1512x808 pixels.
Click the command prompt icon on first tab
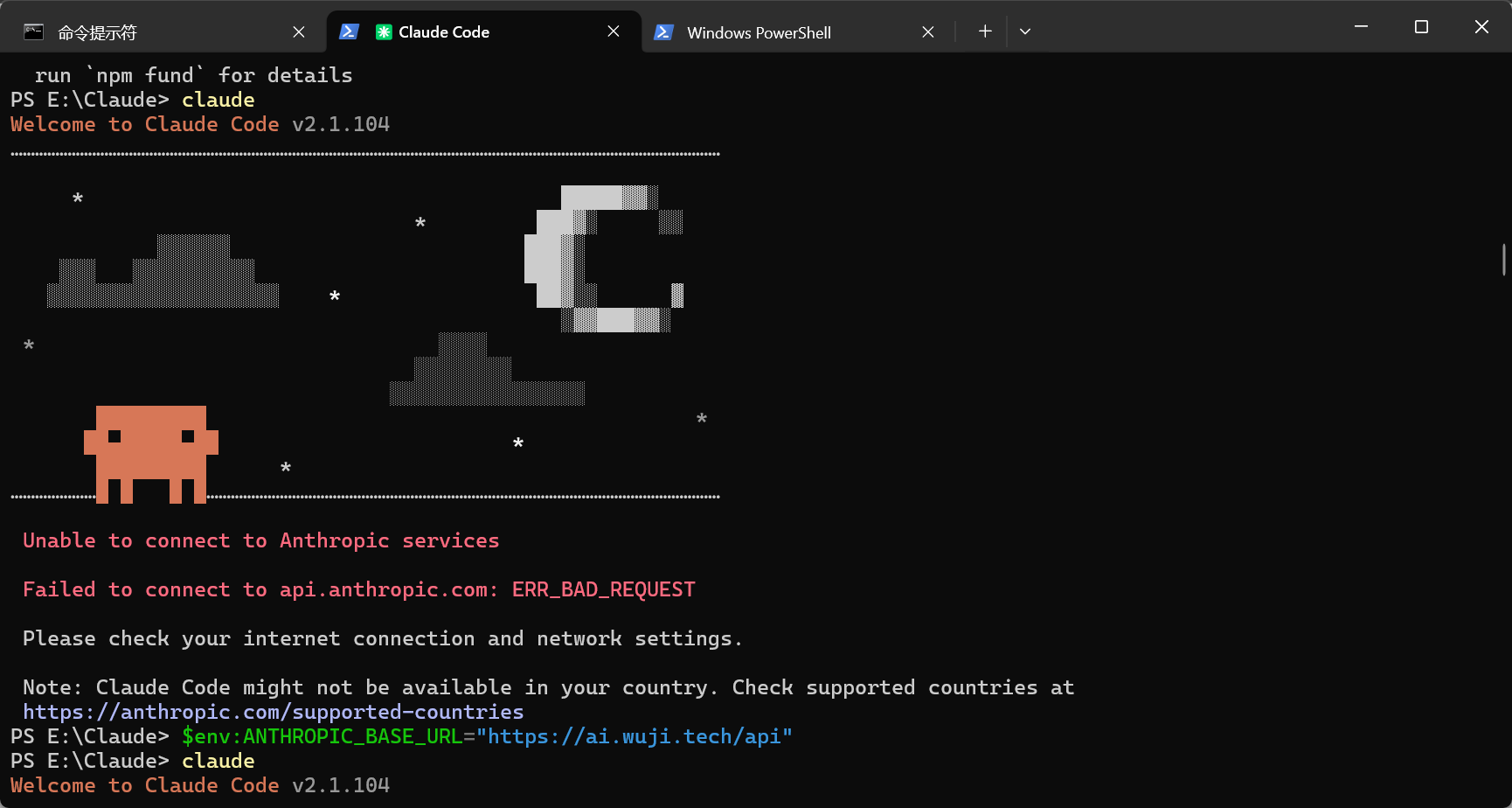point(33,32)
